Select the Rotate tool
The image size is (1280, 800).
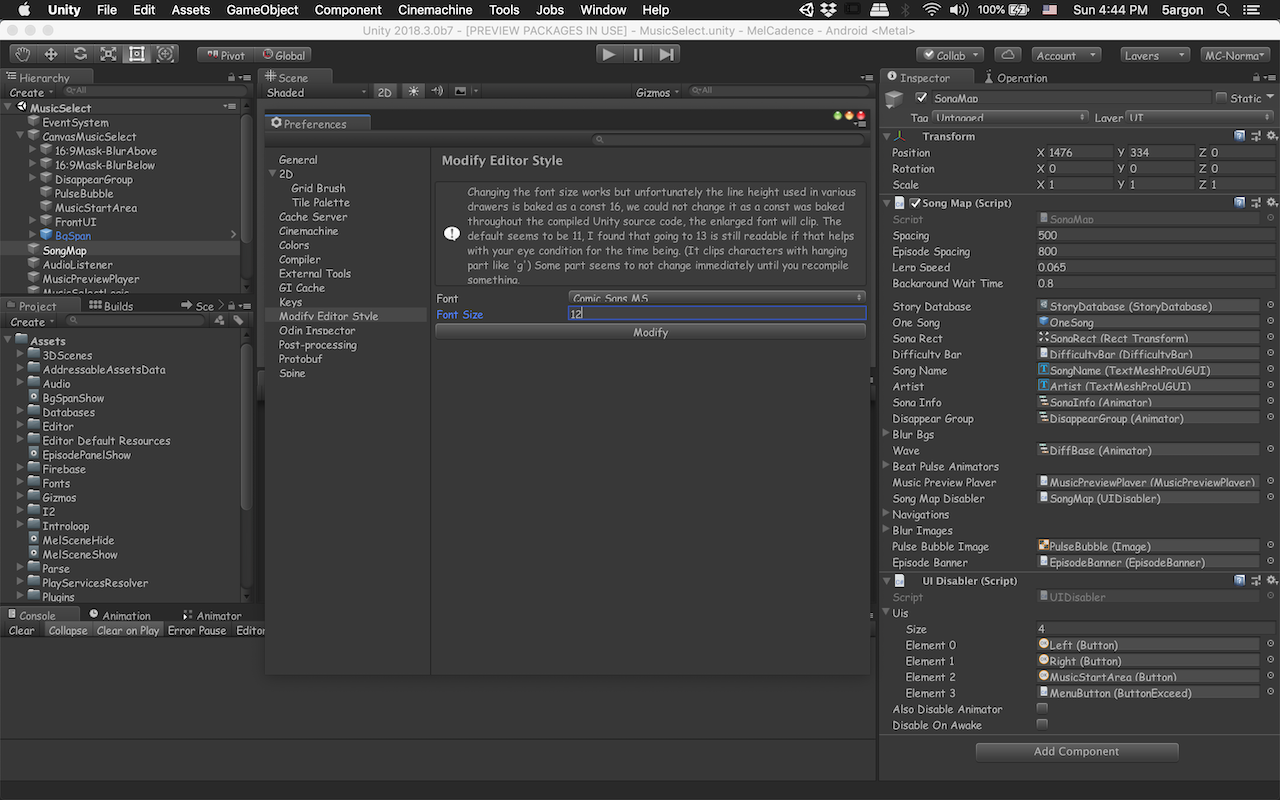80,54
